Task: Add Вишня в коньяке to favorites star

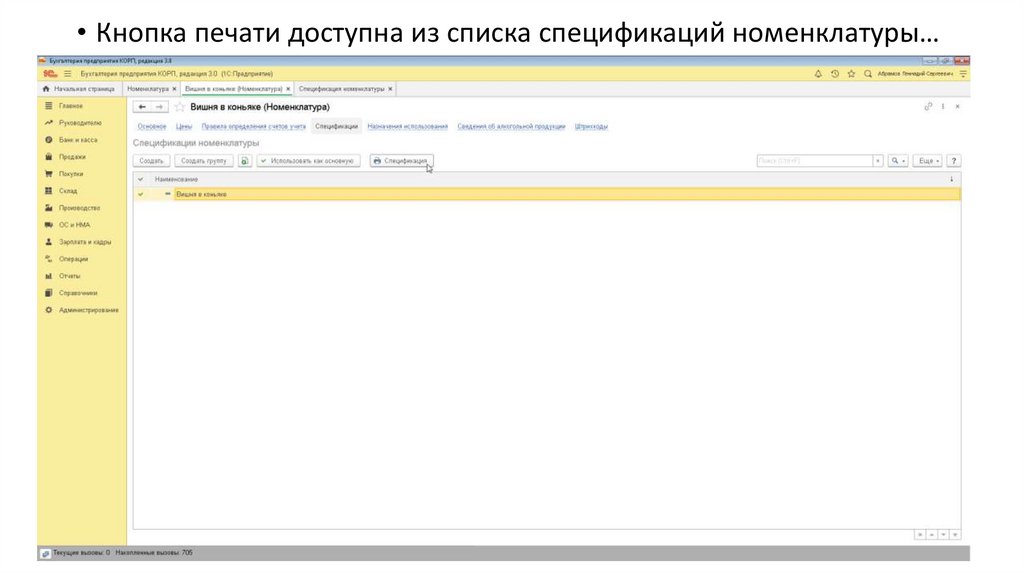Action: (x=180, y=107)
